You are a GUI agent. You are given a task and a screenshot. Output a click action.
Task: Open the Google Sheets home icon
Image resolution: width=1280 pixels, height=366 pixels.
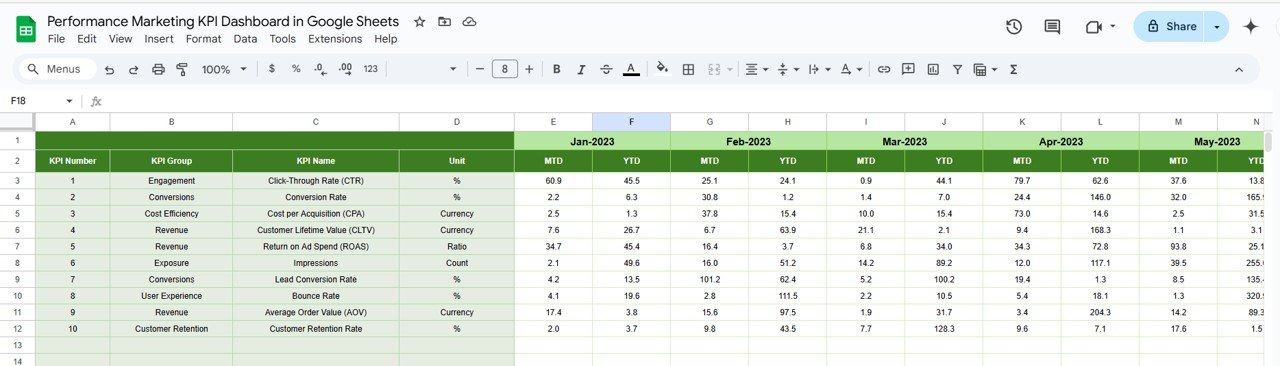pyautogui.click(x=26, y=29)
